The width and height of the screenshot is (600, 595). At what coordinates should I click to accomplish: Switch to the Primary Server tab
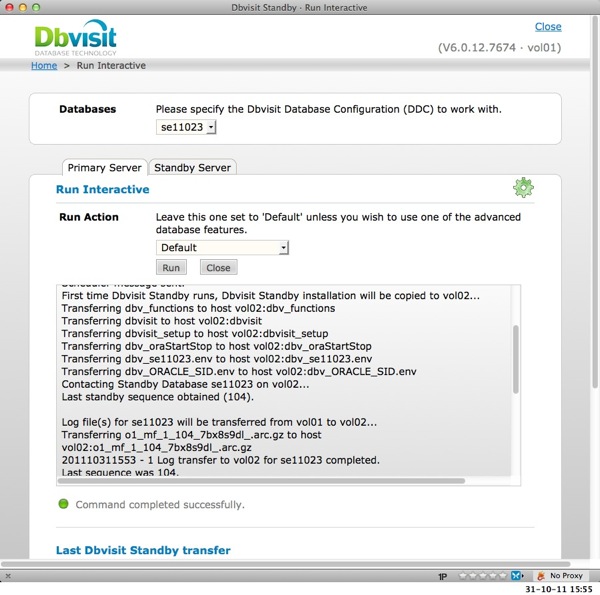coord(104,168)
